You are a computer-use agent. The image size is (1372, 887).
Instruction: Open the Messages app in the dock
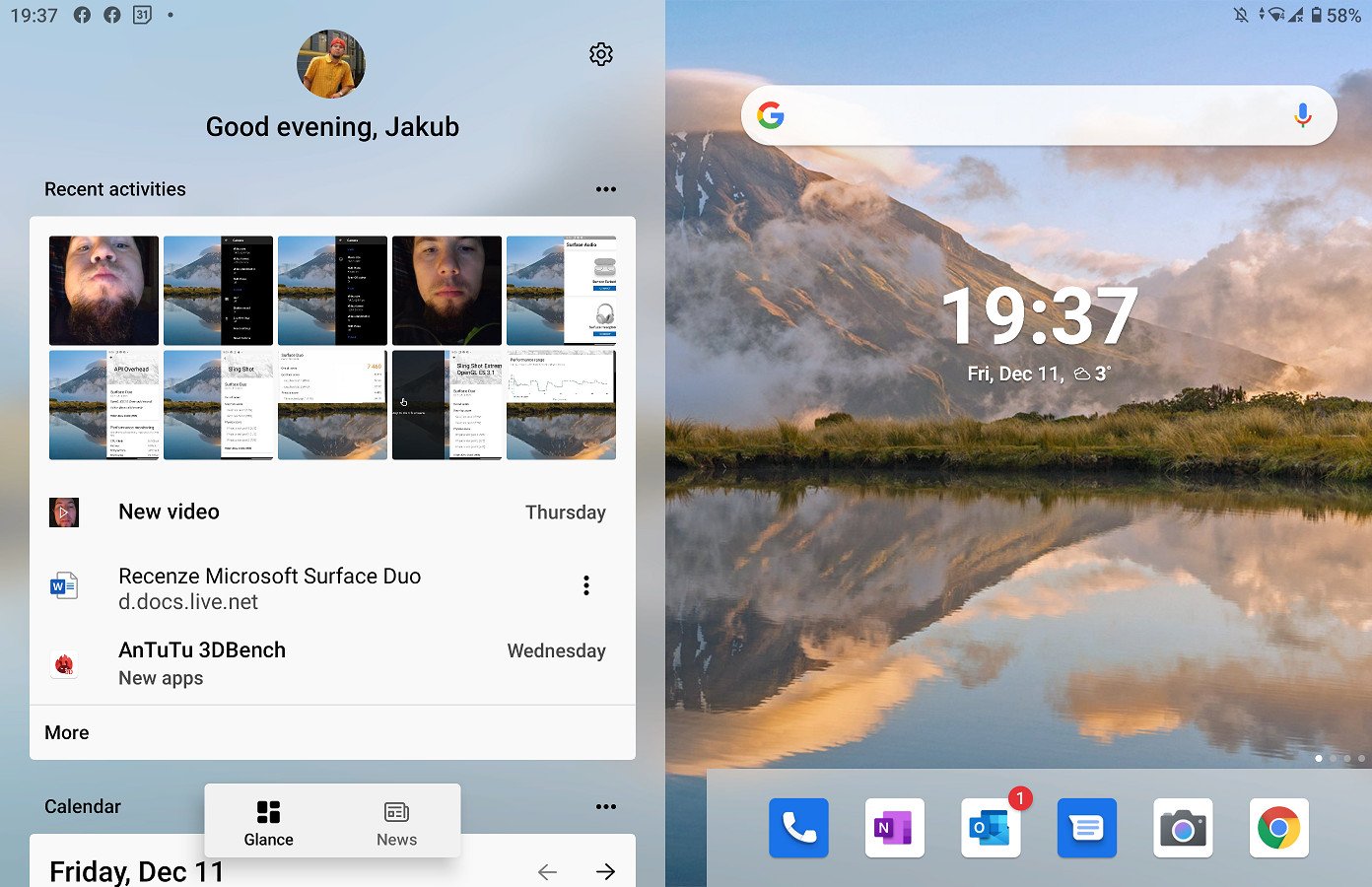1086,828
